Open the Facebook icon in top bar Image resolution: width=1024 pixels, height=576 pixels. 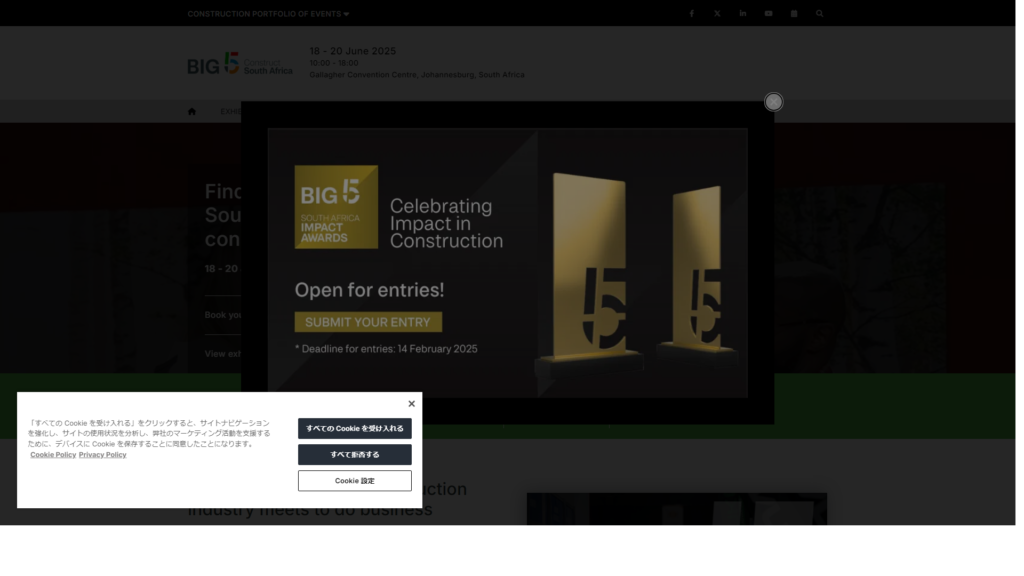692,14
